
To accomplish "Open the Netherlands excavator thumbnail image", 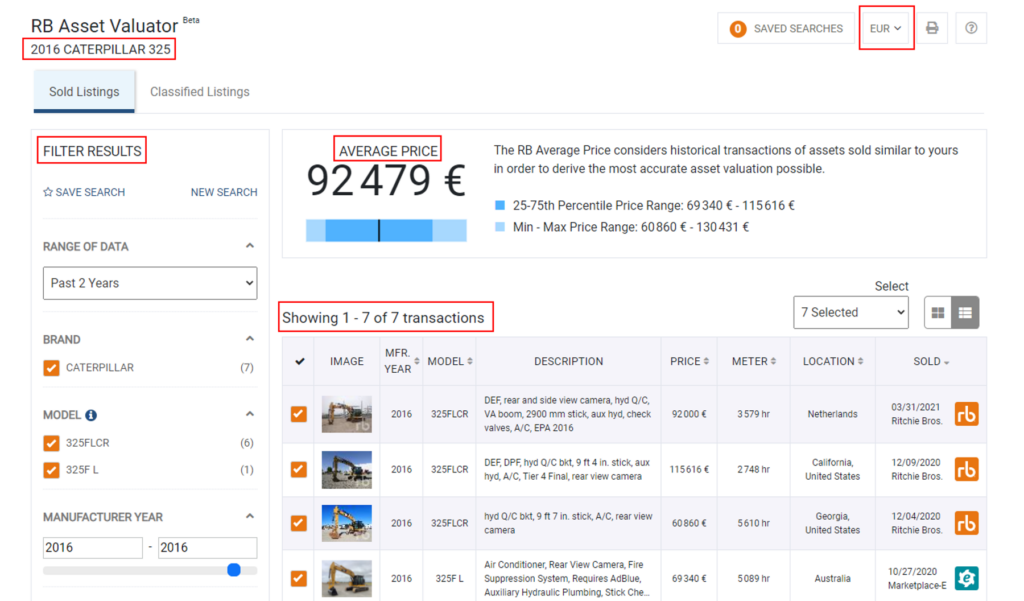I will pyautogui.click(x=347, y=414).
